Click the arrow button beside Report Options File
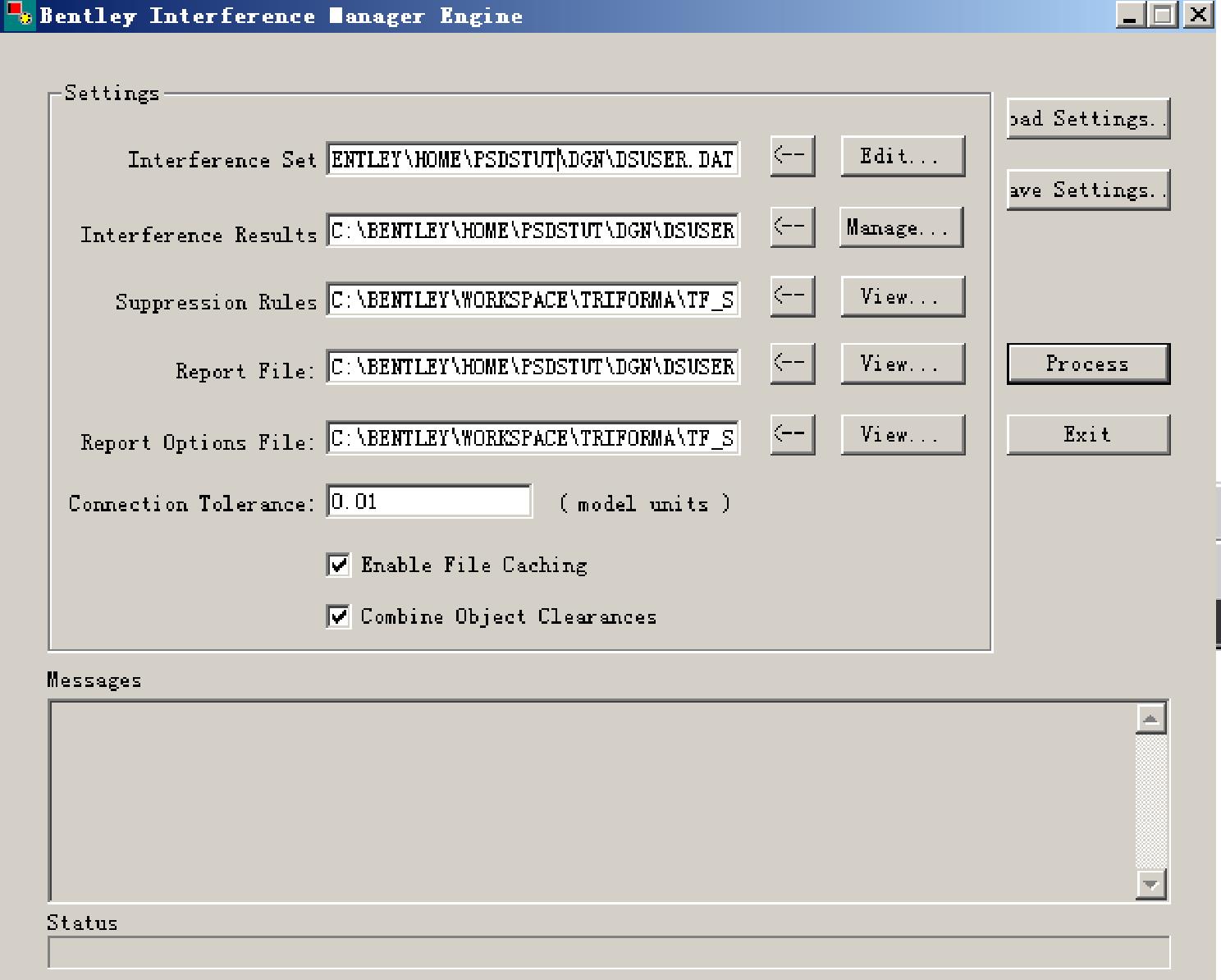The image size is (1221, 980). click(793, 434)
